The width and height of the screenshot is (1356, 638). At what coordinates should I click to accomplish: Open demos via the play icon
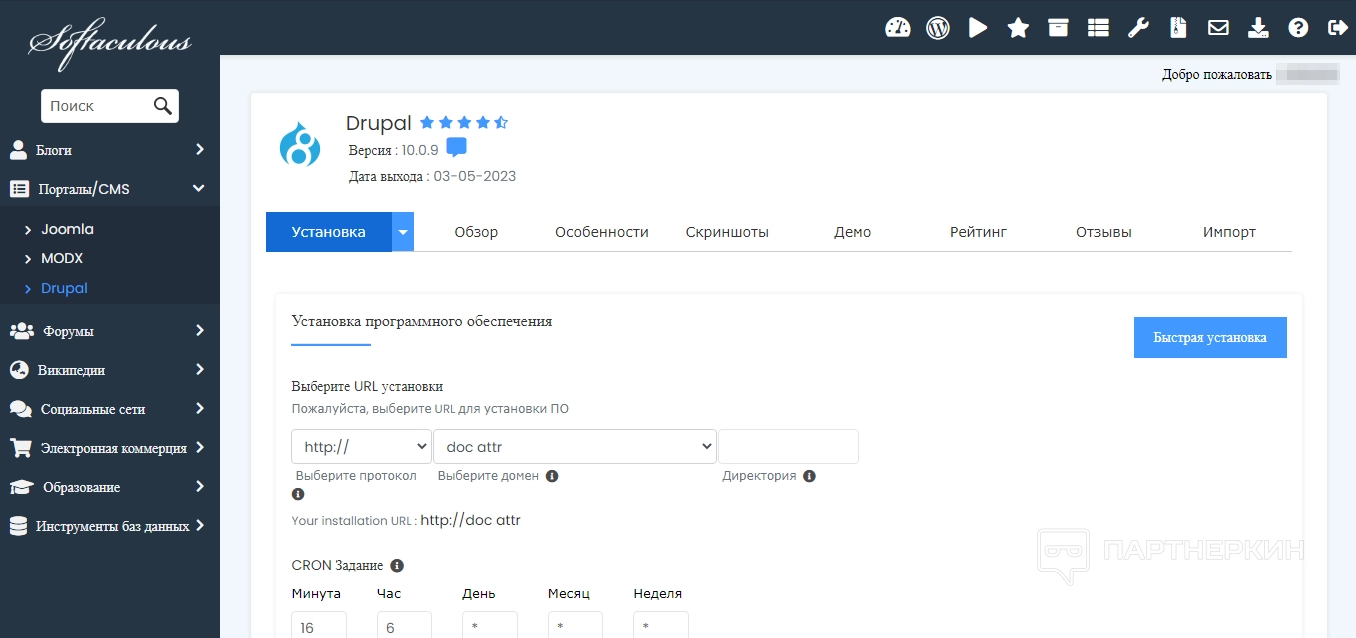(x=978, y=28)
